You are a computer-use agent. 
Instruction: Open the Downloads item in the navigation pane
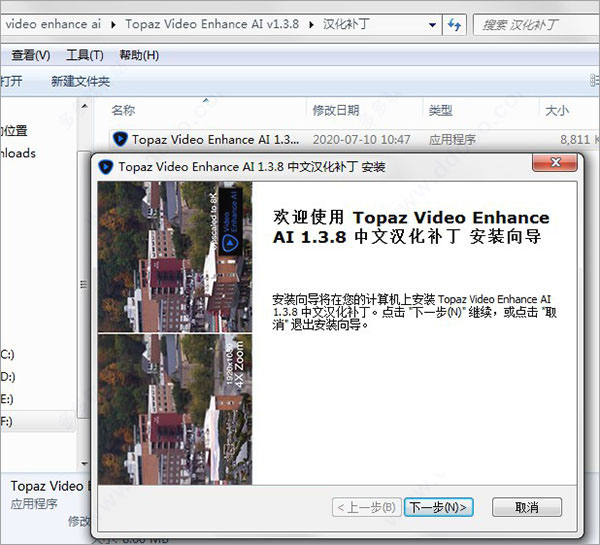pyautogui.click(x=18, y=153)
